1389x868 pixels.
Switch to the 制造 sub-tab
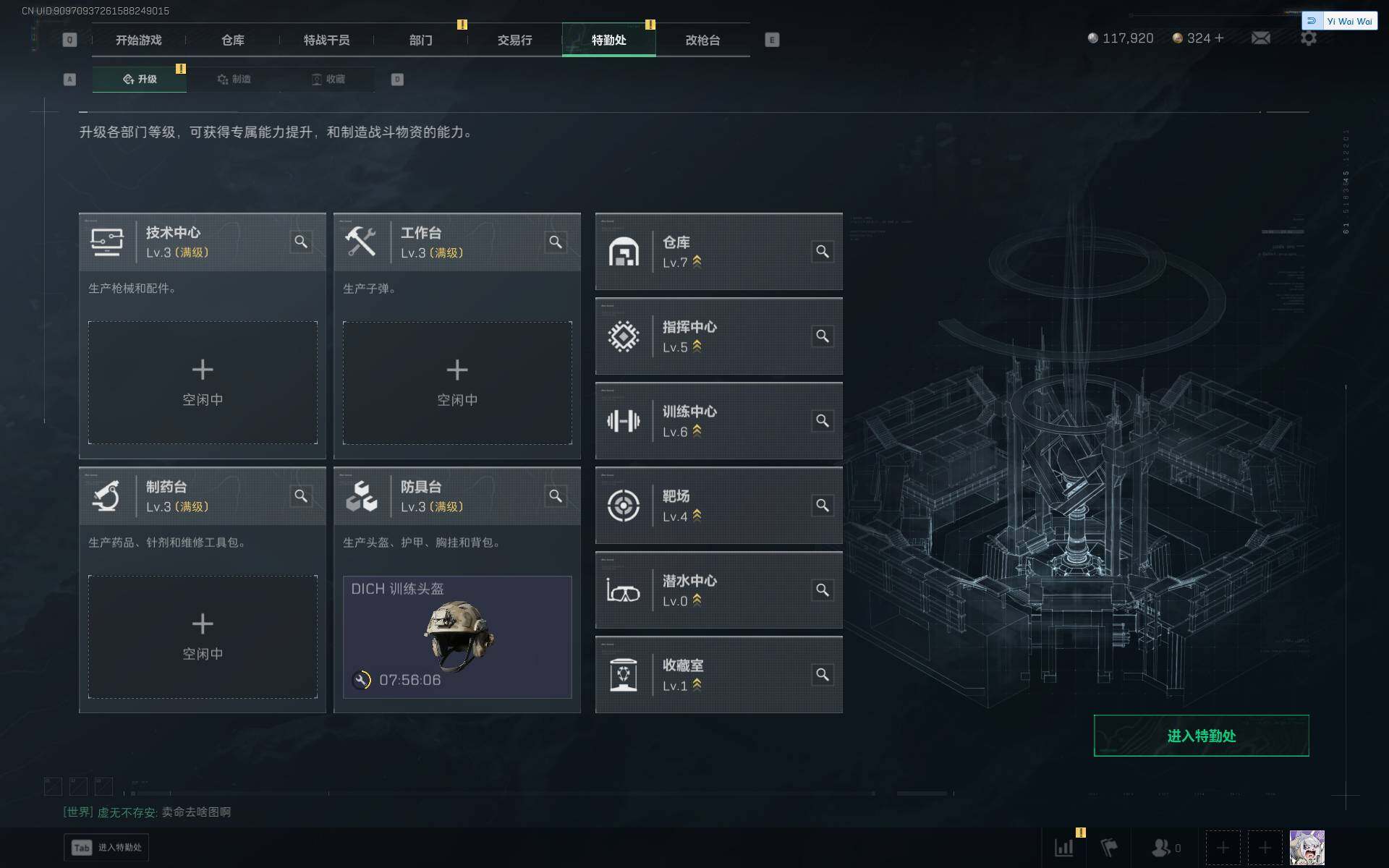point(234,79)
